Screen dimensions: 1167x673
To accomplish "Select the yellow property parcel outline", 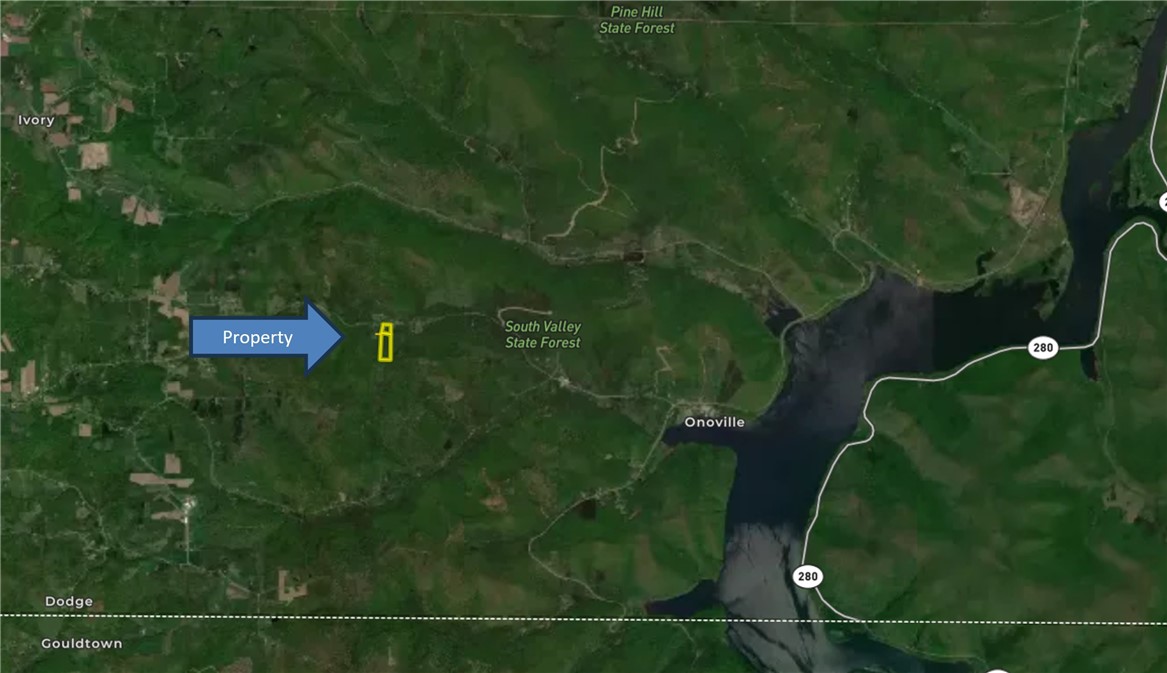I will (x=385, y=342).
